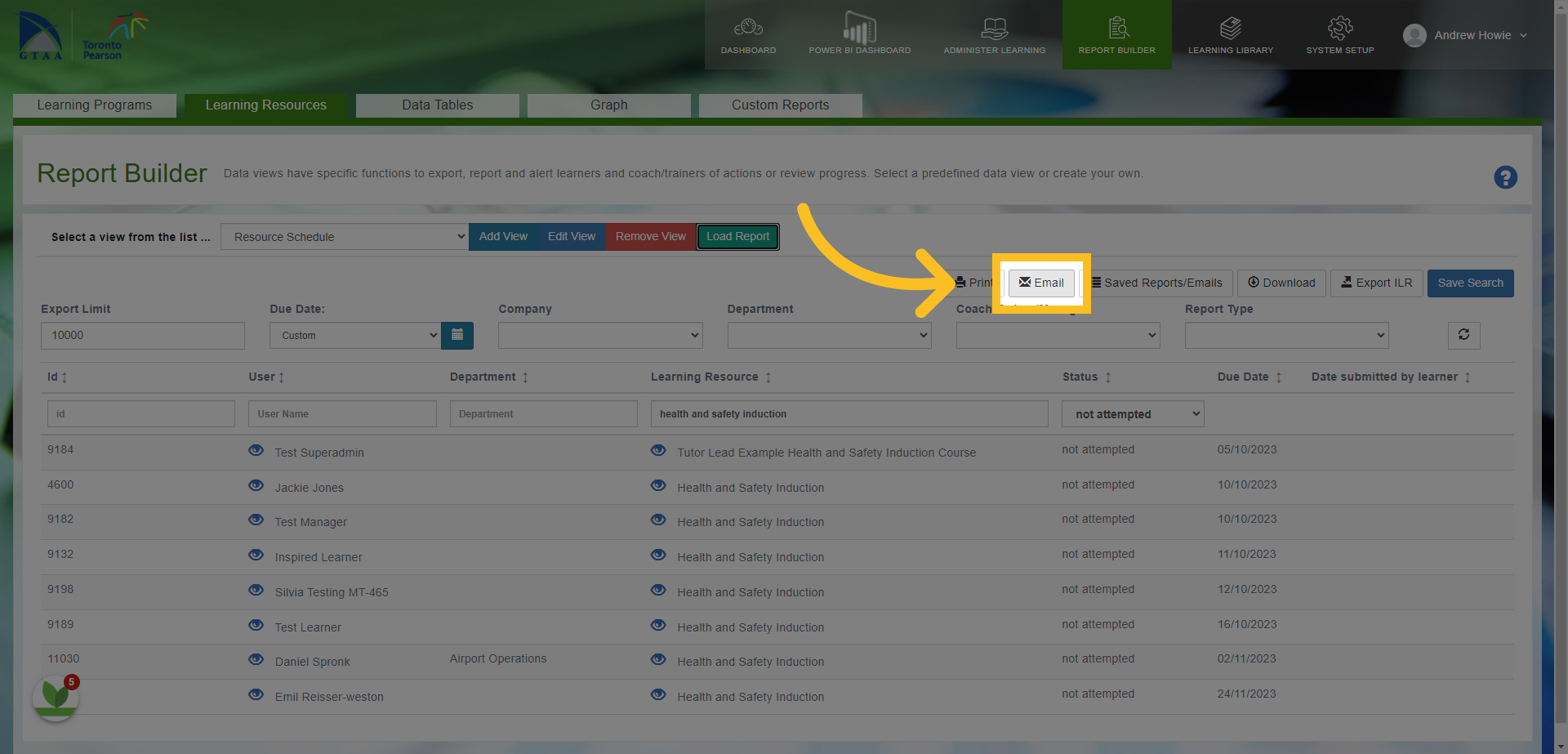This screenshot has height=754, width=1568.
Task: Click the Load Report button
Action: pyautogui.click(x=737, y=237)
